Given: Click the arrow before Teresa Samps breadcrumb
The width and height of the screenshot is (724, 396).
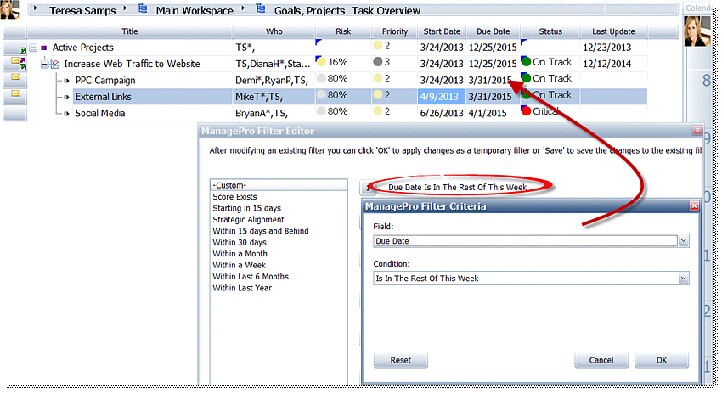Looking at the screenshot, I should pos(35,8).
